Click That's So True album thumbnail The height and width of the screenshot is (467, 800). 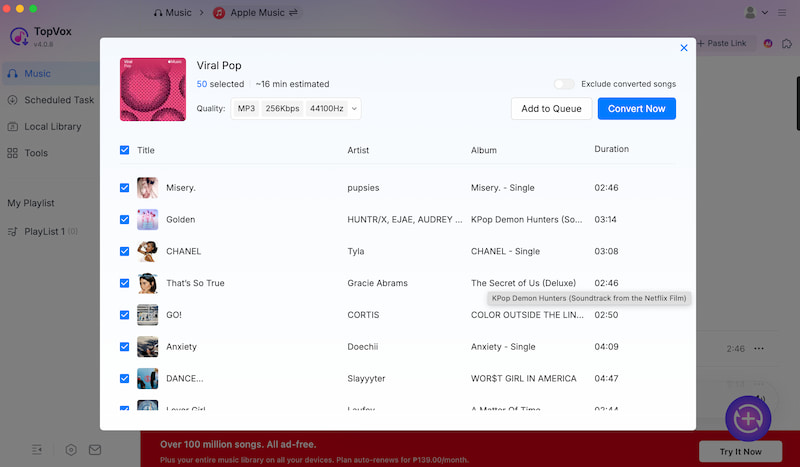tap(147, 283)
